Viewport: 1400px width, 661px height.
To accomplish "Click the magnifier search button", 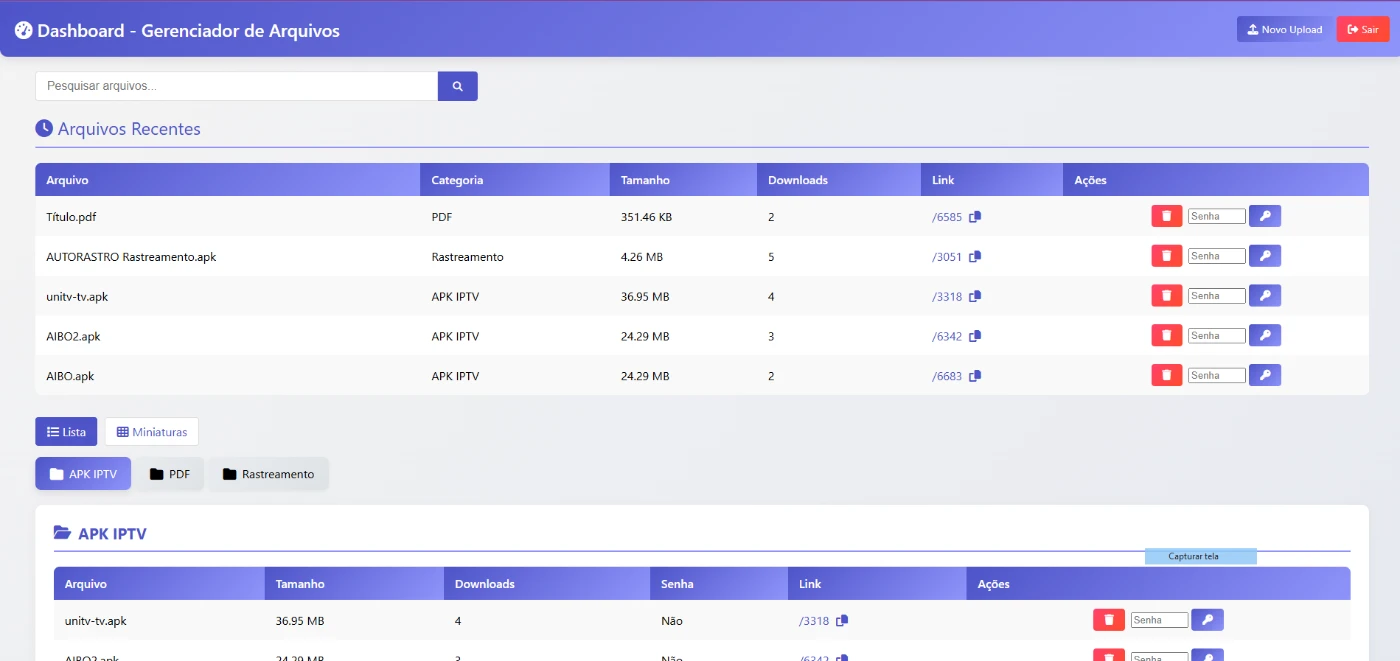I will coord(457,86).
